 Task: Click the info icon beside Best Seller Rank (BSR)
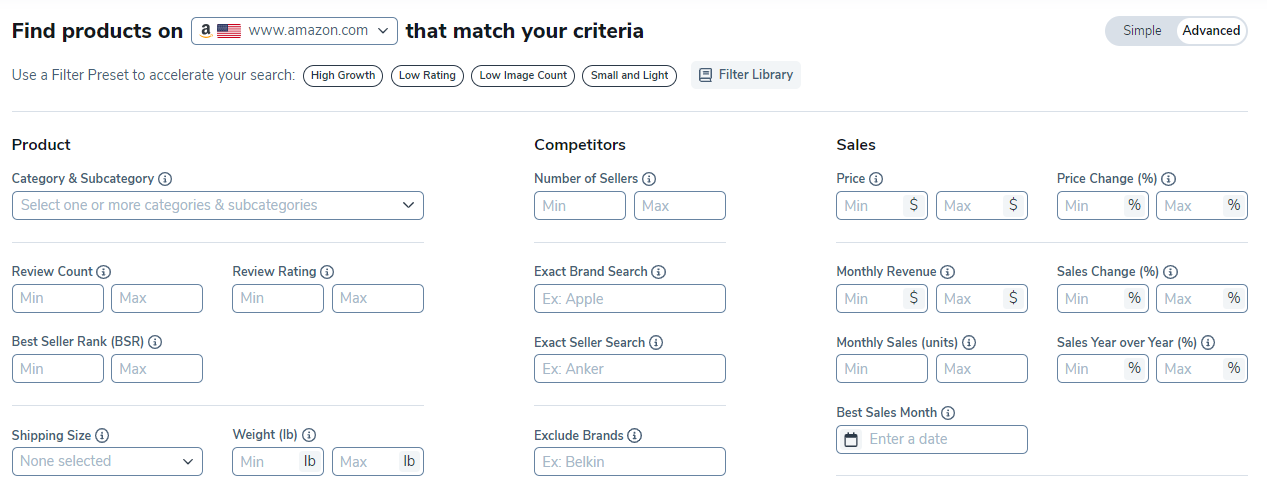(x=155, y=342)
